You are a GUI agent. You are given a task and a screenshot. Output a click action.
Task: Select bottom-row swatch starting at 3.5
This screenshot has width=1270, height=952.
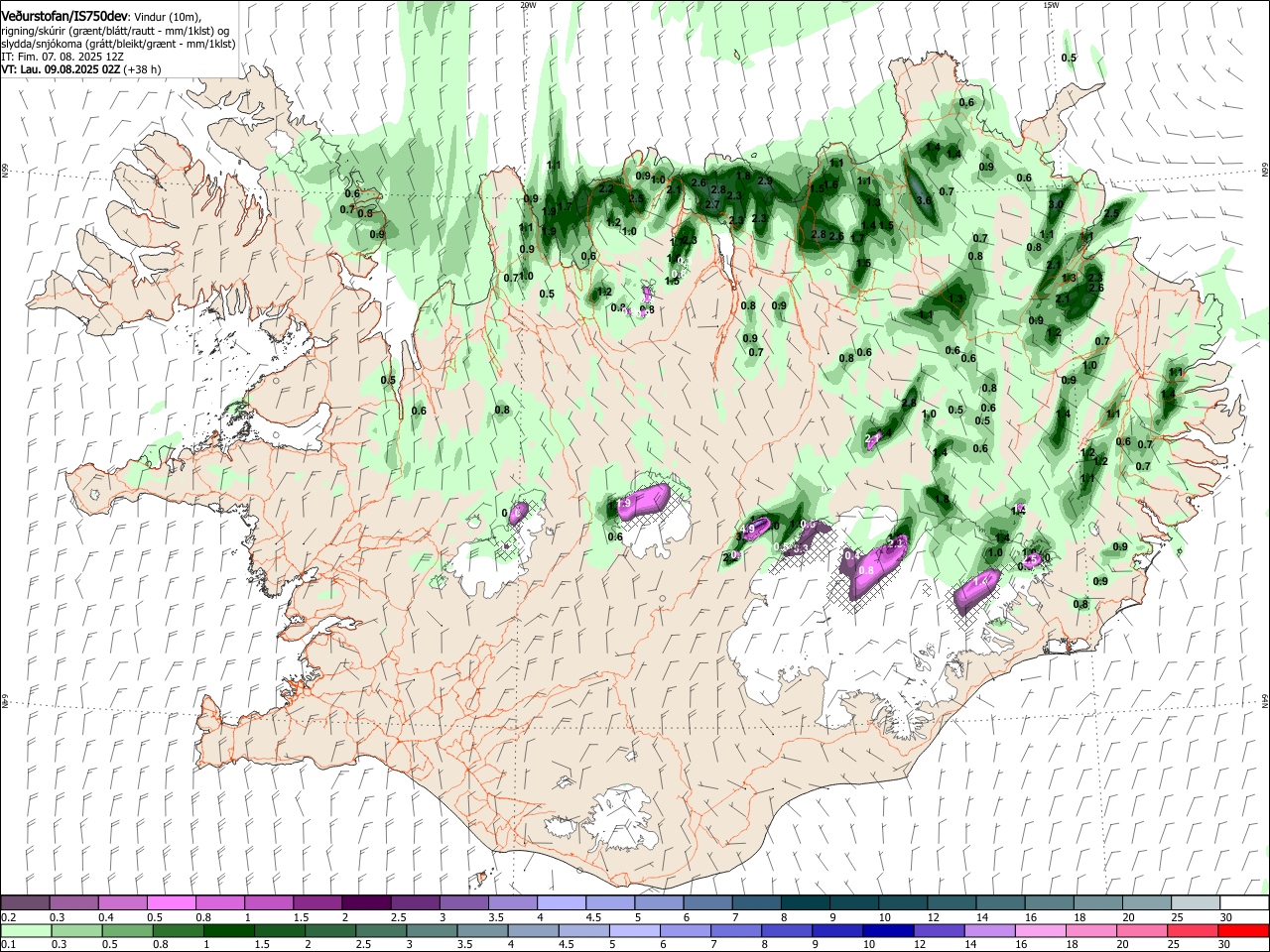coord(482,930)
